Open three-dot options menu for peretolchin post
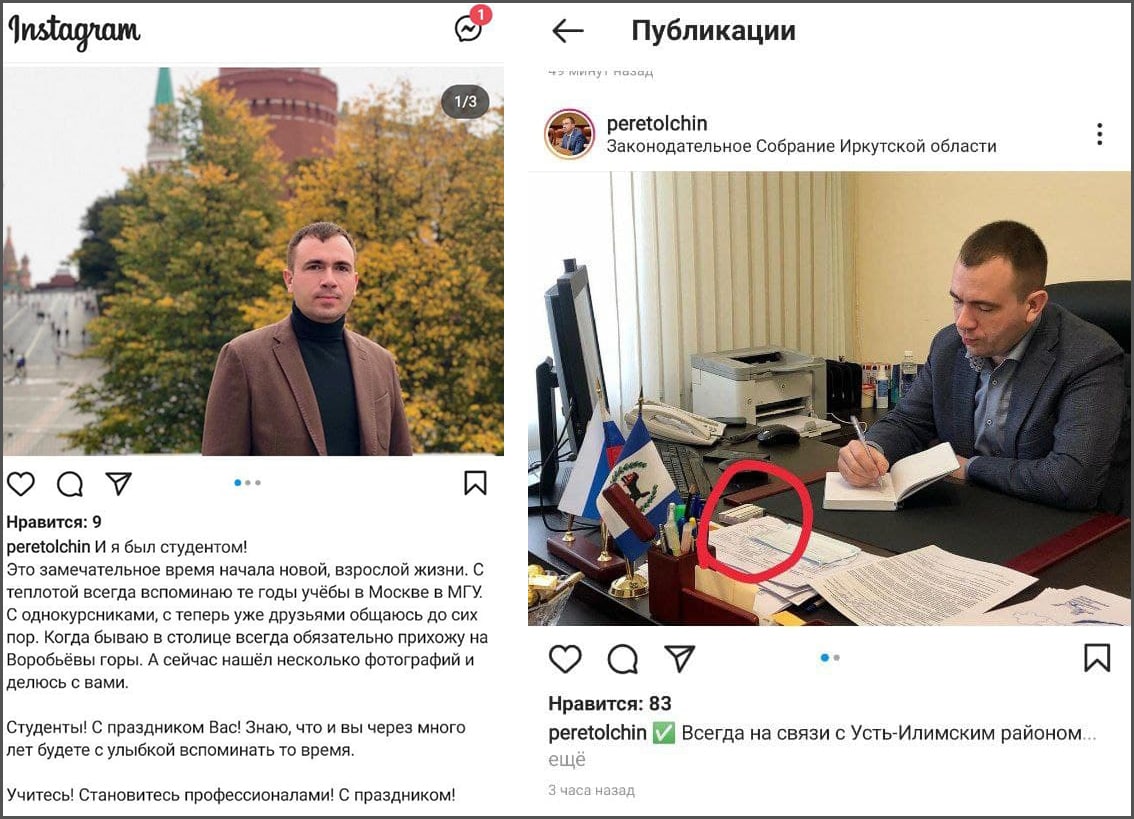Viewport: 1134px width, 819px height. 1099,134
